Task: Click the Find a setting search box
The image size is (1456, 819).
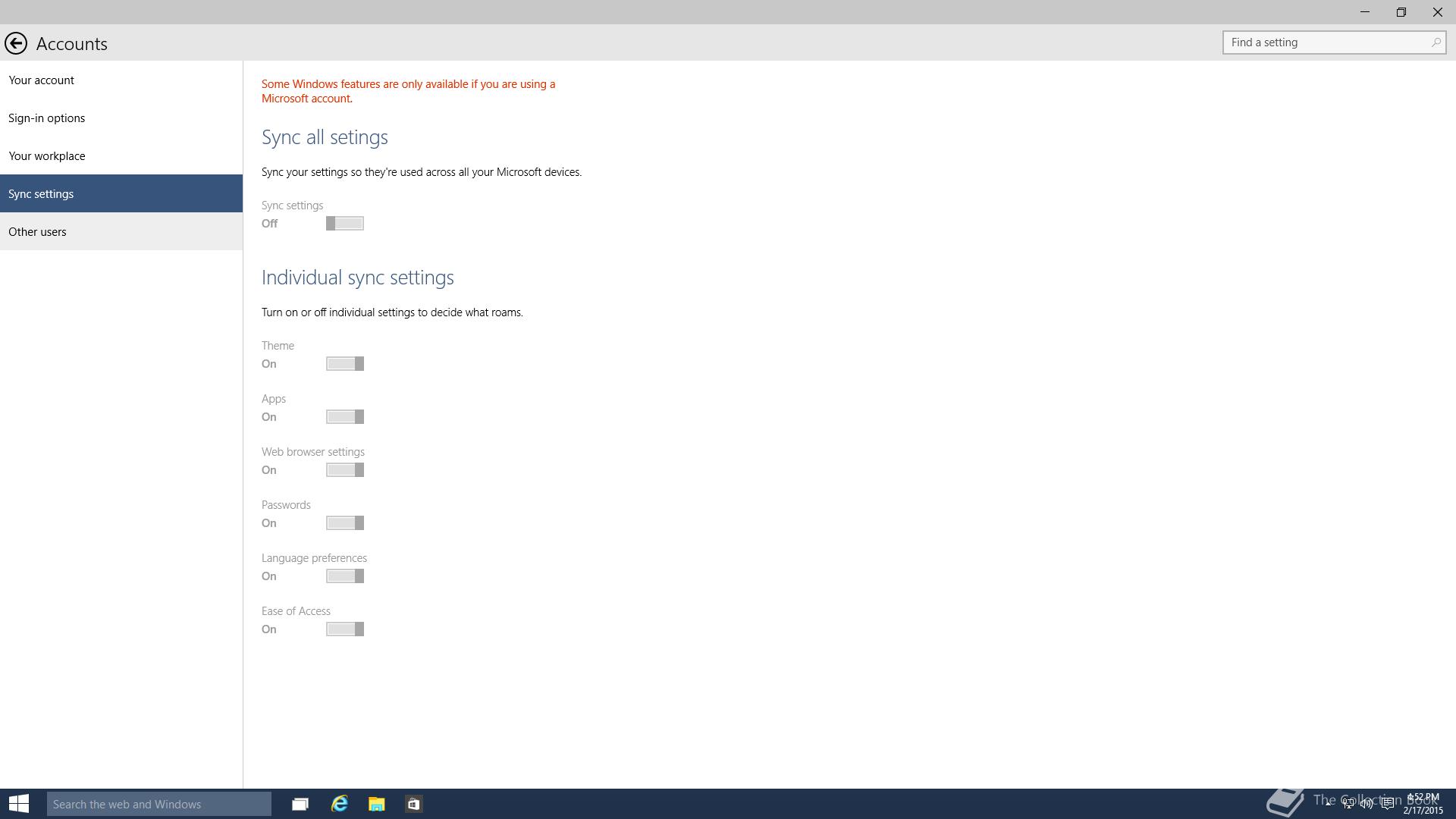Action: pyautogui.click(x=1334, y=42)
